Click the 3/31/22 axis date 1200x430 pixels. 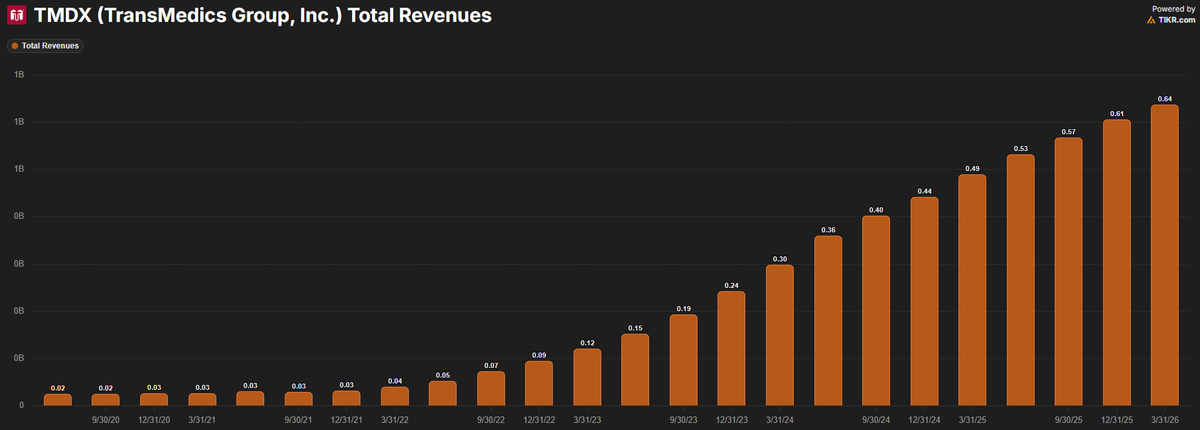click(394, 421)
